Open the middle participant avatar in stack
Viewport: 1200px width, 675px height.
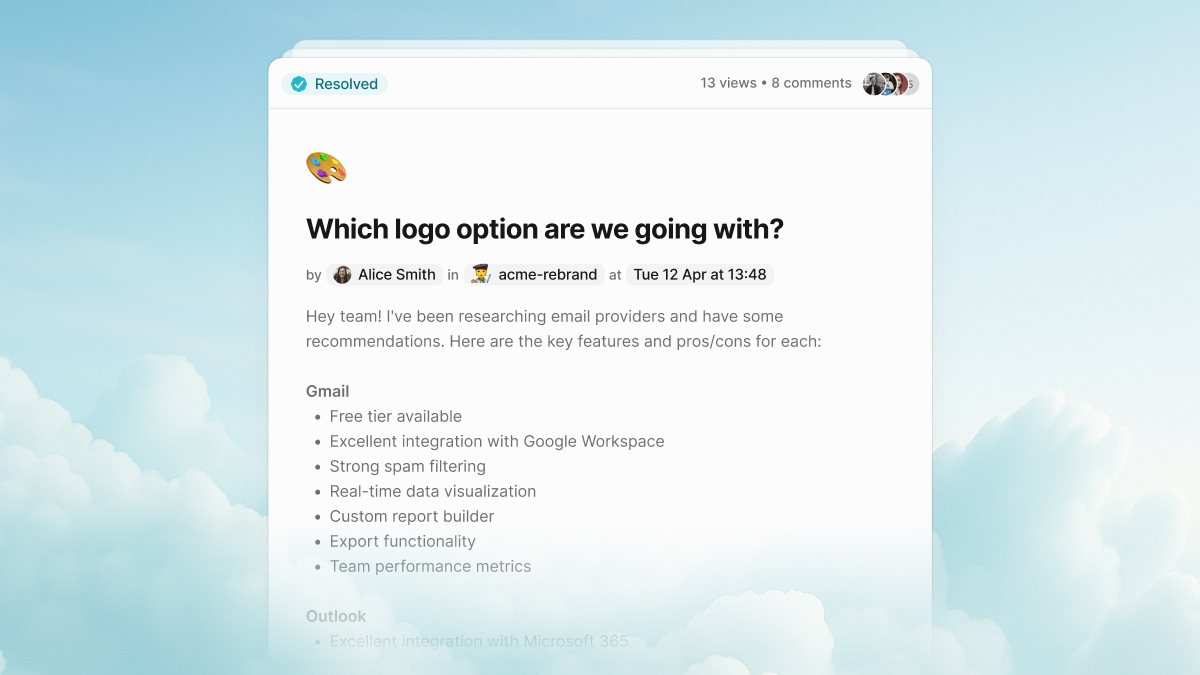889,84
